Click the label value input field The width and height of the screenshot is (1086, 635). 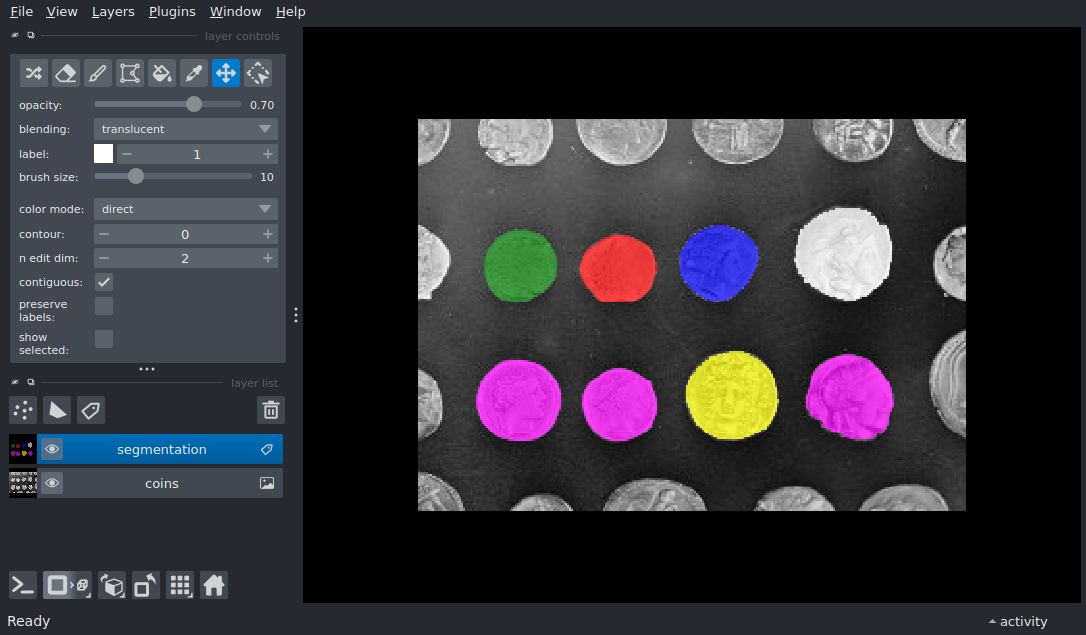coord(197,154)
